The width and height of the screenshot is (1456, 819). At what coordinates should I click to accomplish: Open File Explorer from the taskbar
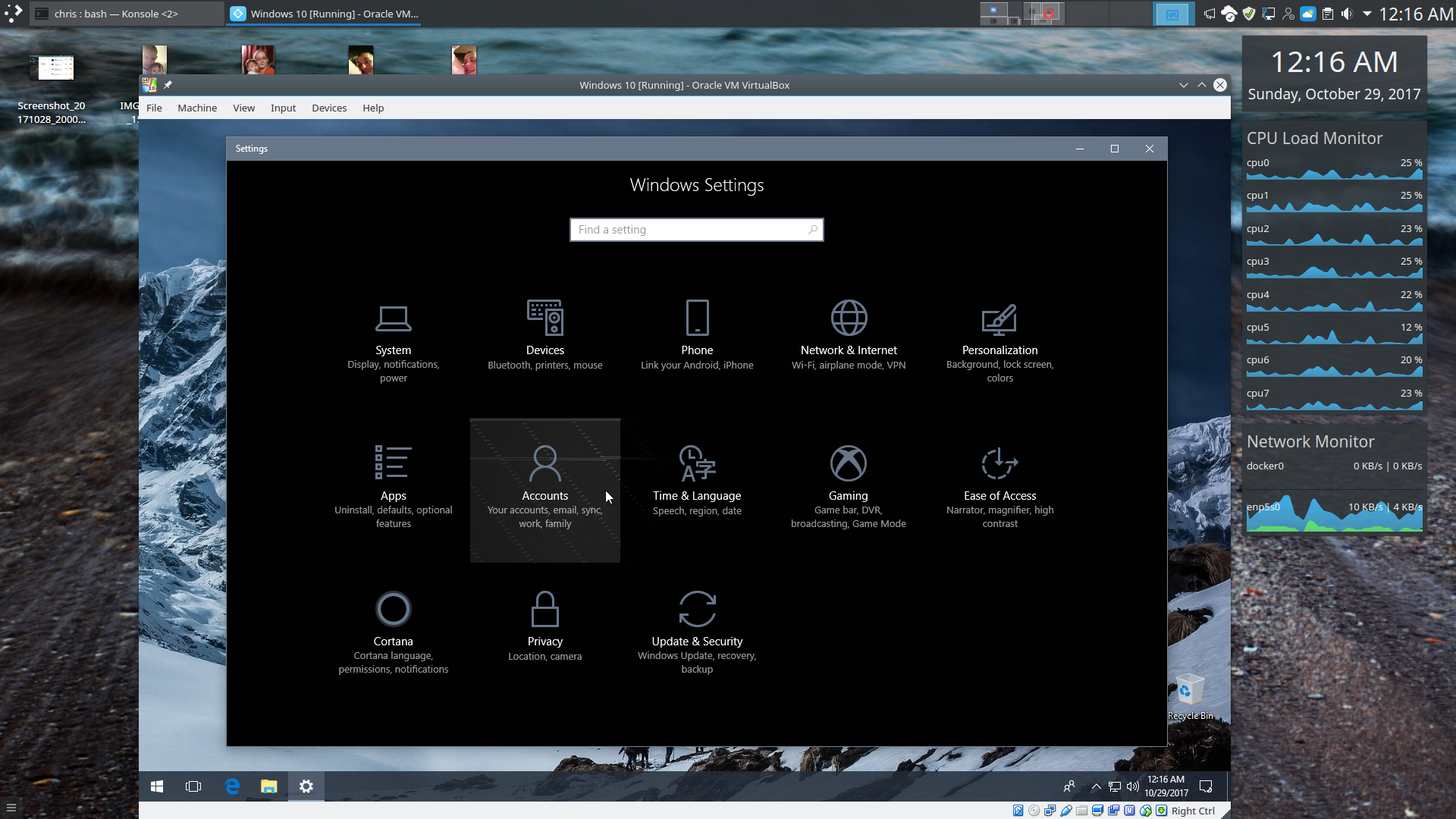(x=269, y=786)
